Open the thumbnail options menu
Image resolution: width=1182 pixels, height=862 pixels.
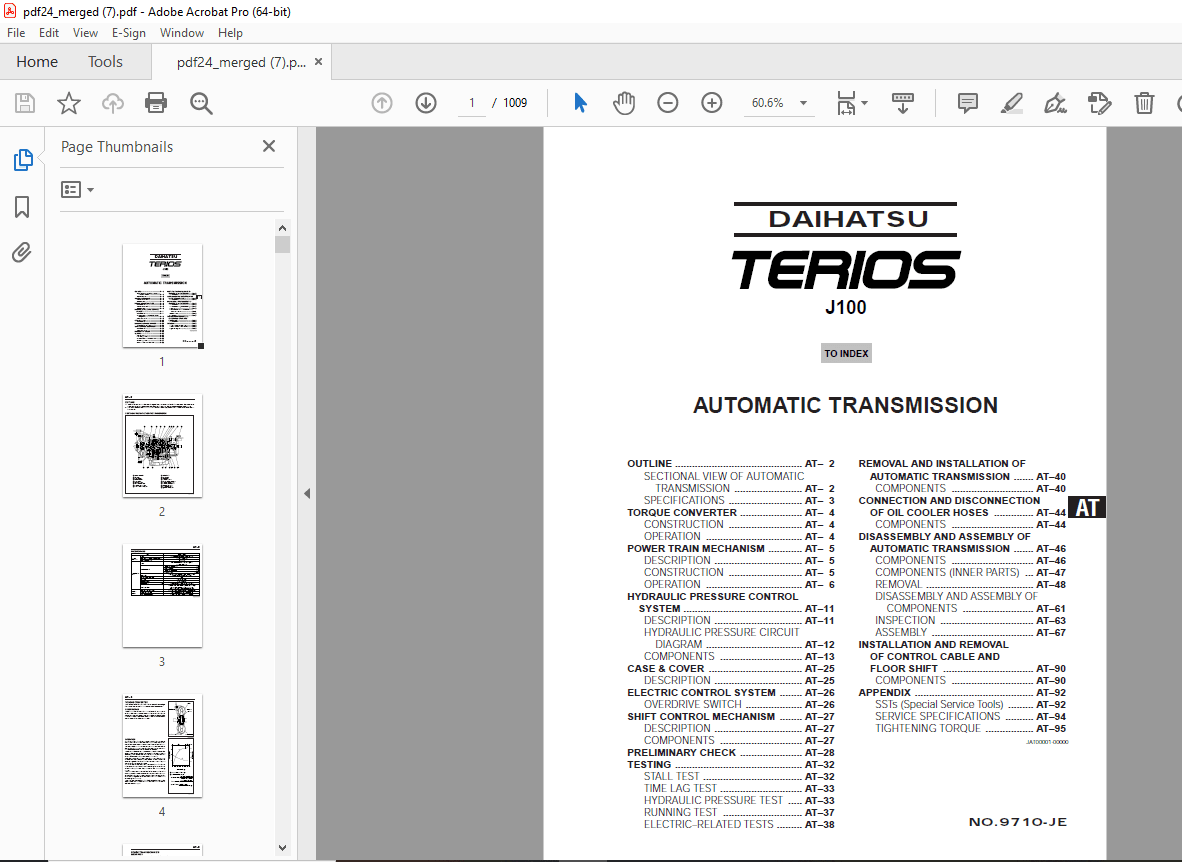click(x=77, y=189)
